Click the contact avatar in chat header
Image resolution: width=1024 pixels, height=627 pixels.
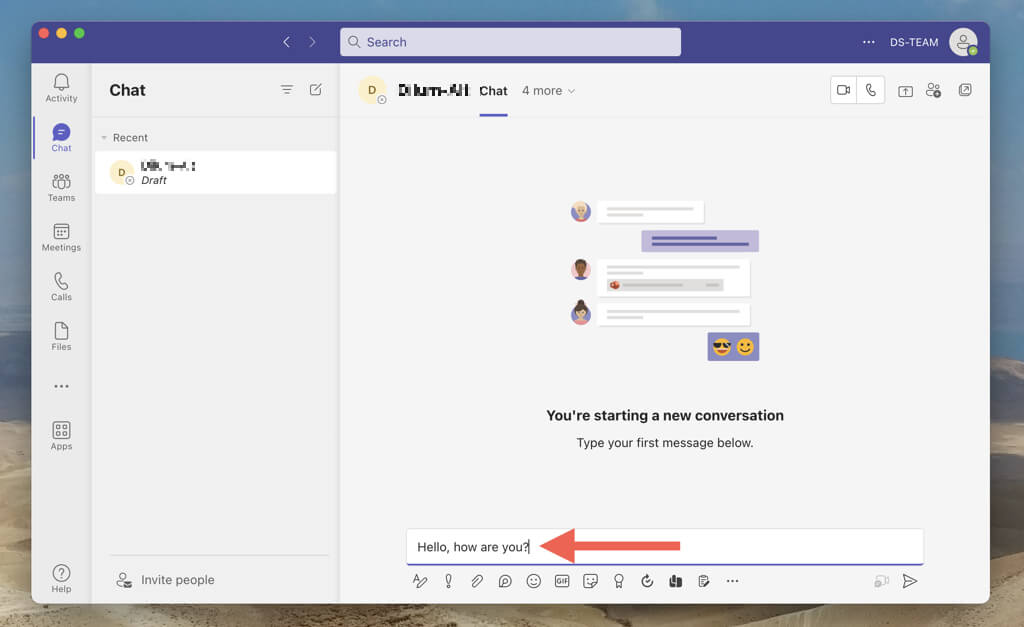coord(372,90)
